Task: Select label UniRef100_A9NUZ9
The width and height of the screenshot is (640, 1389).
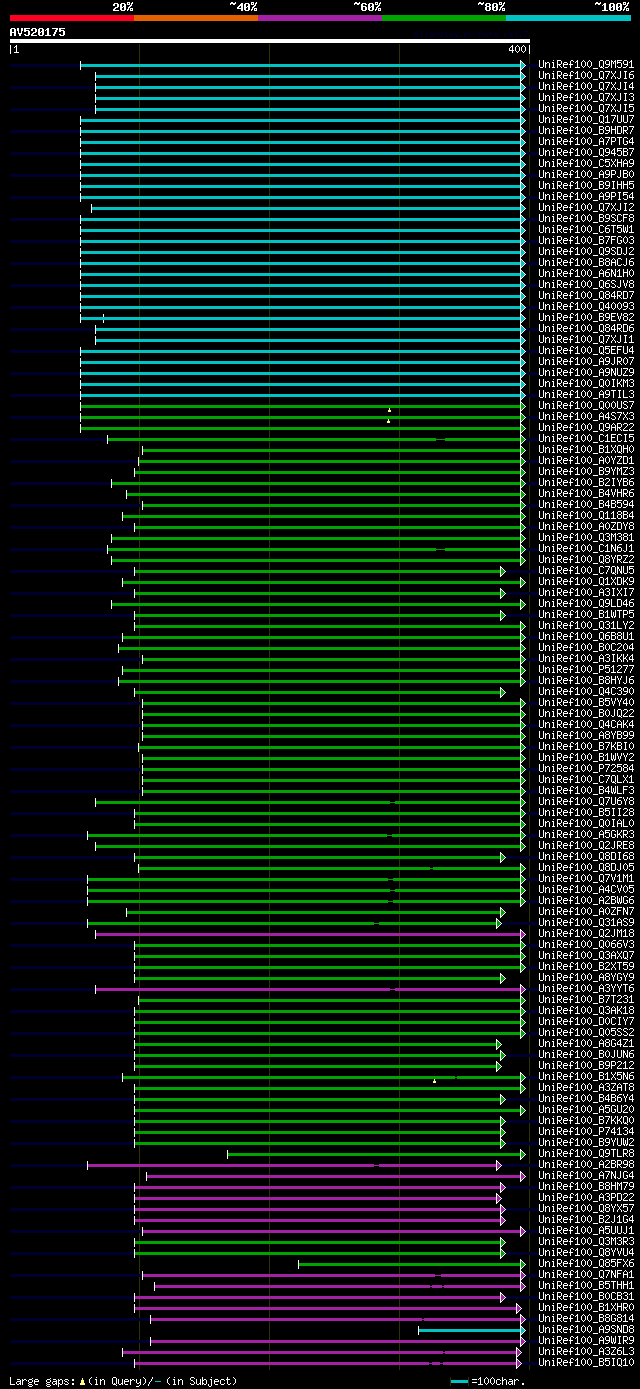Action: [586, 372]
